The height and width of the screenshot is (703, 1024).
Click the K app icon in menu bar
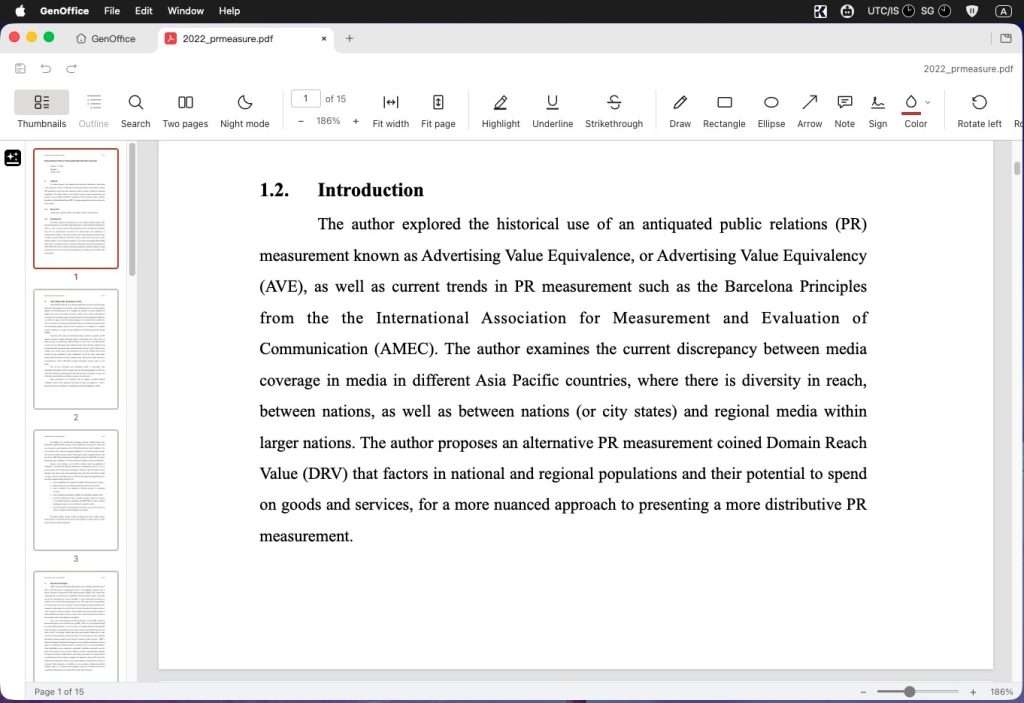[x=820, y=11]
